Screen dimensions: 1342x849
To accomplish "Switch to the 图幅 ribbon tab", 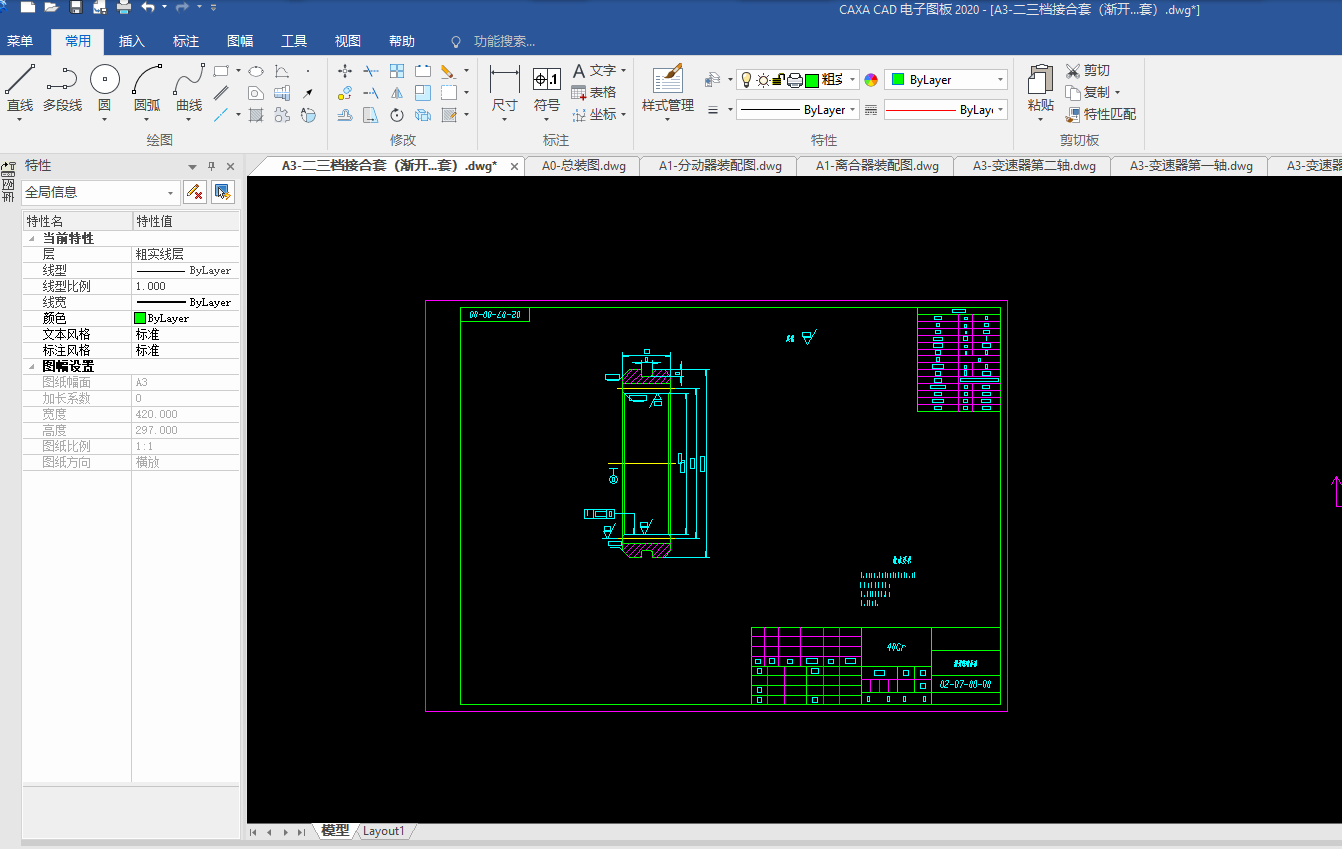I will pyautogui.click(x=240, y=41).
